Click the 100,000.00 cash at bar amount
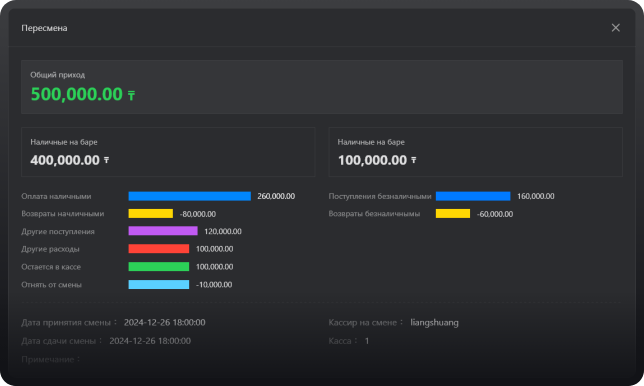The width and height of the screenshot is (644, 386). click(373, 160)
